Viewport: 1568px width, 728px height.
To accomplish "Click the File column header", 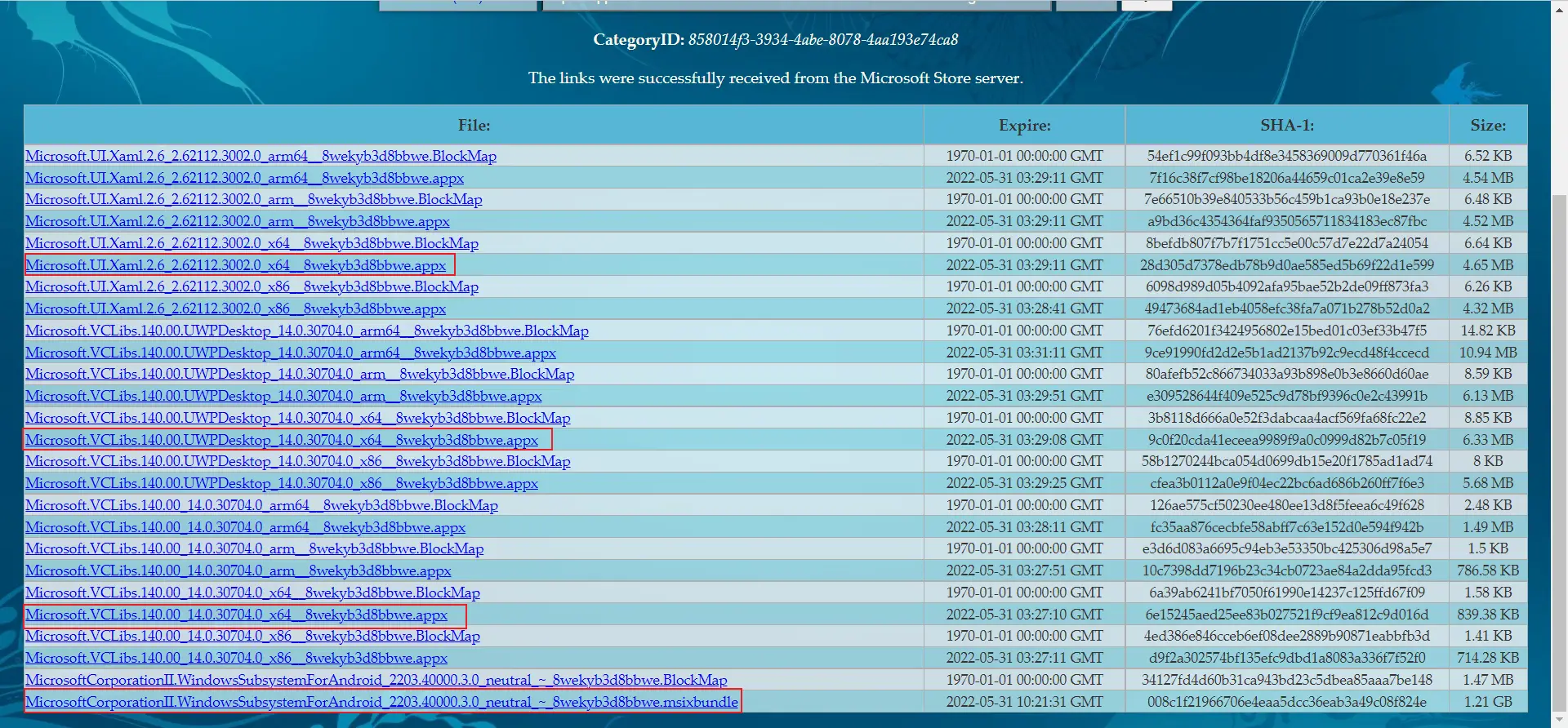I will coord(474,126).
